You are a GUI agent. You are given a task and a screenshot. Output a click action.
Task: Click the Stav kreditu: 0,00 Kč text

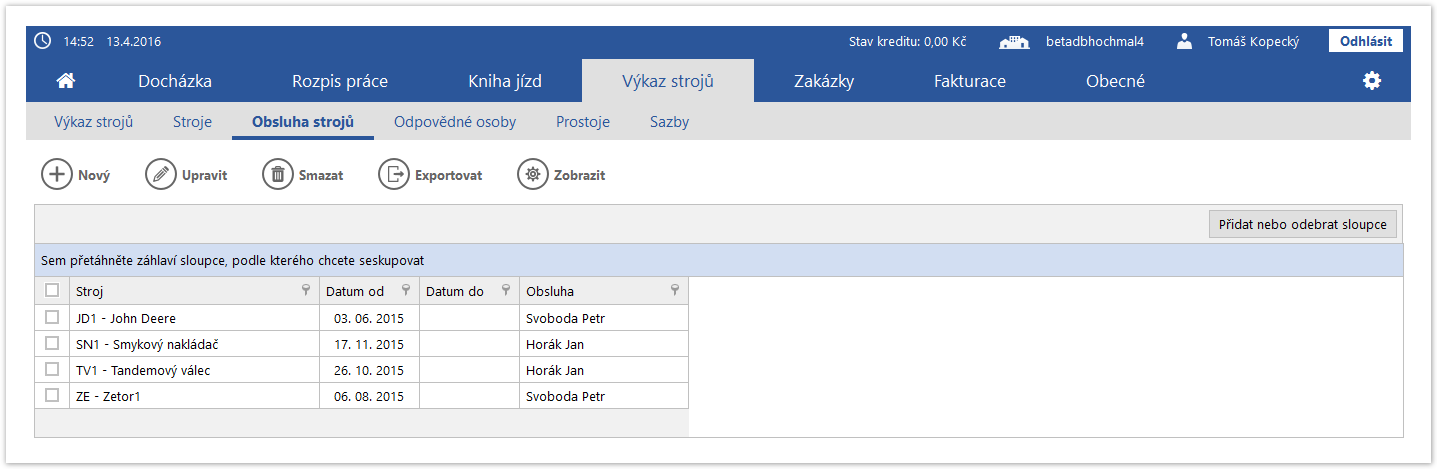907,41
